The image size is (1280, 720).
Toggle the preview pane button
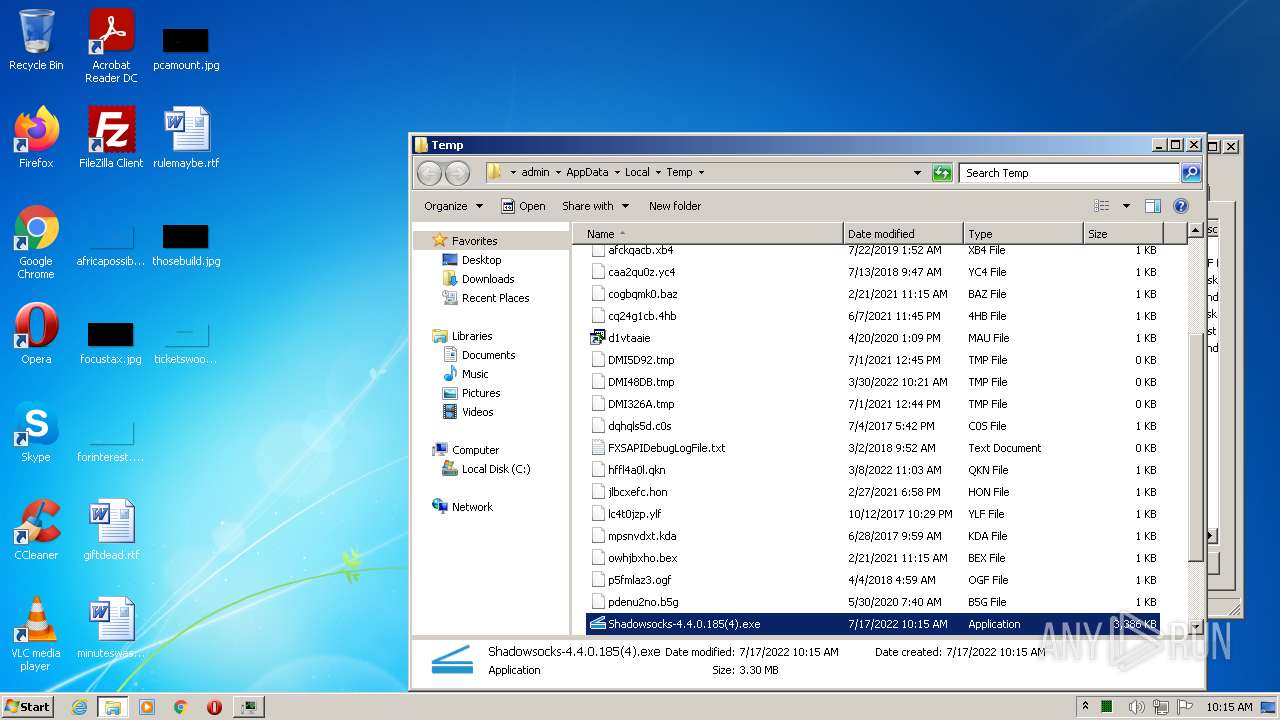point(1152,206)
